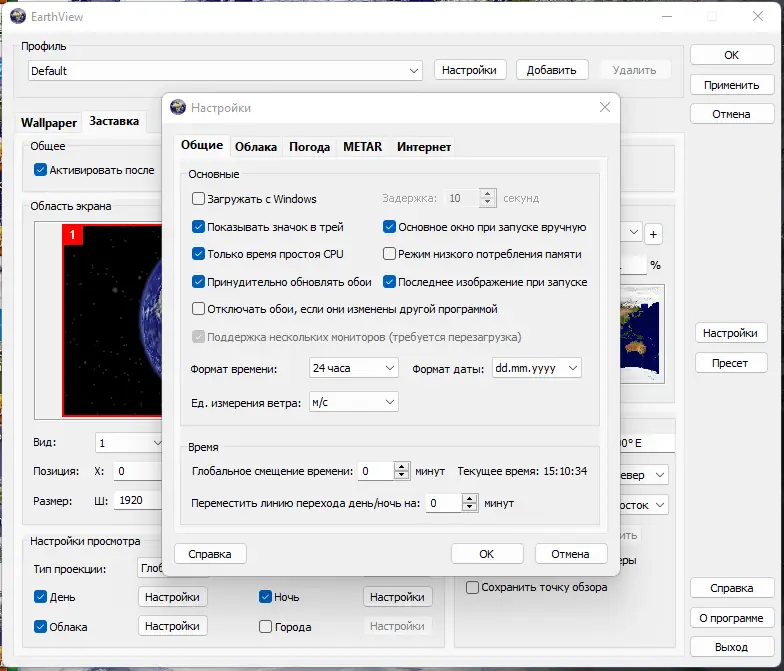784x671 pixels.
Task: Click the Выход button
Action: 732,647
